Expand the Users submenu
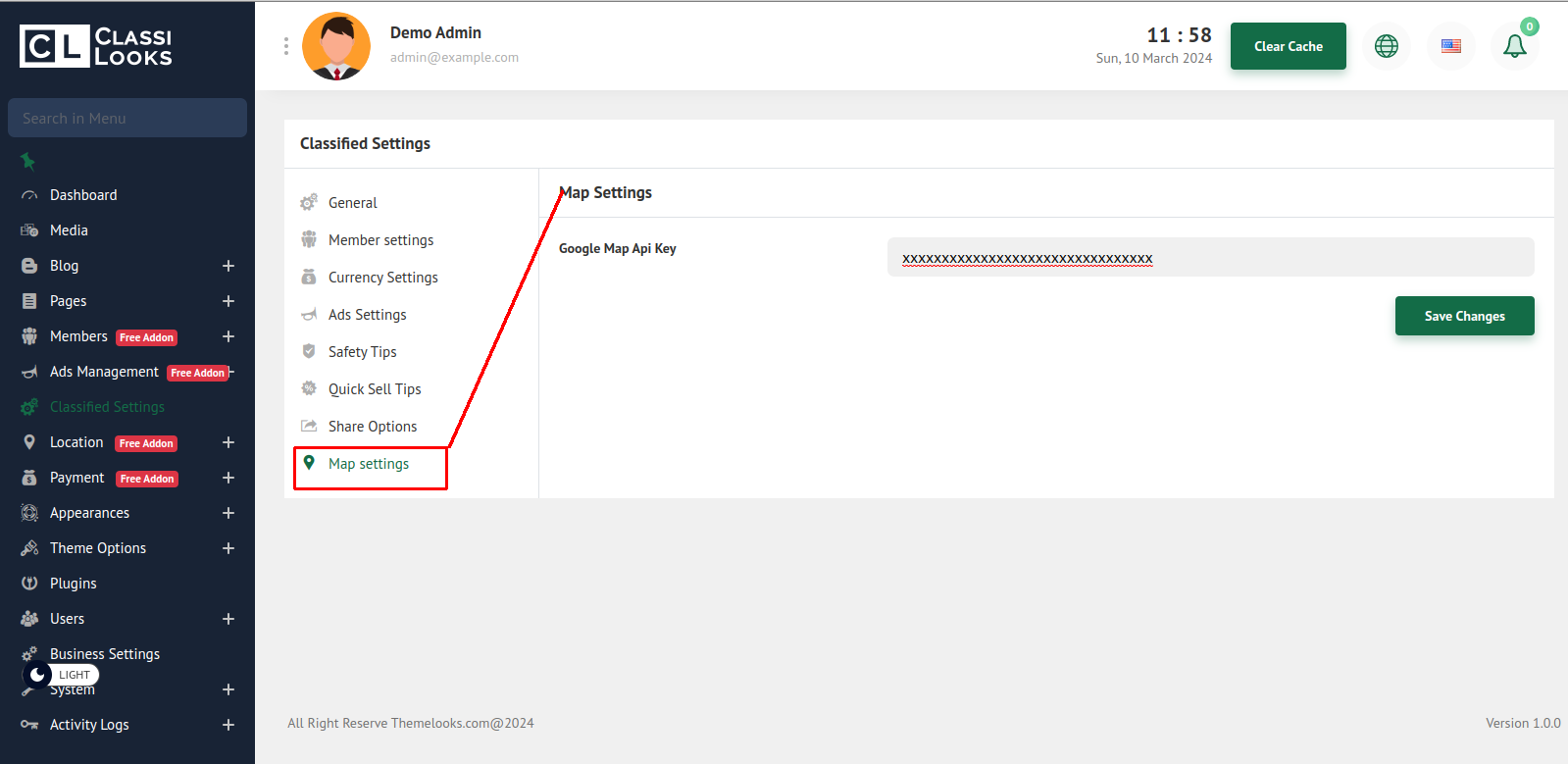Image resolution: width=1568 pixels, height=764 pixels. (x=228, y=619)
